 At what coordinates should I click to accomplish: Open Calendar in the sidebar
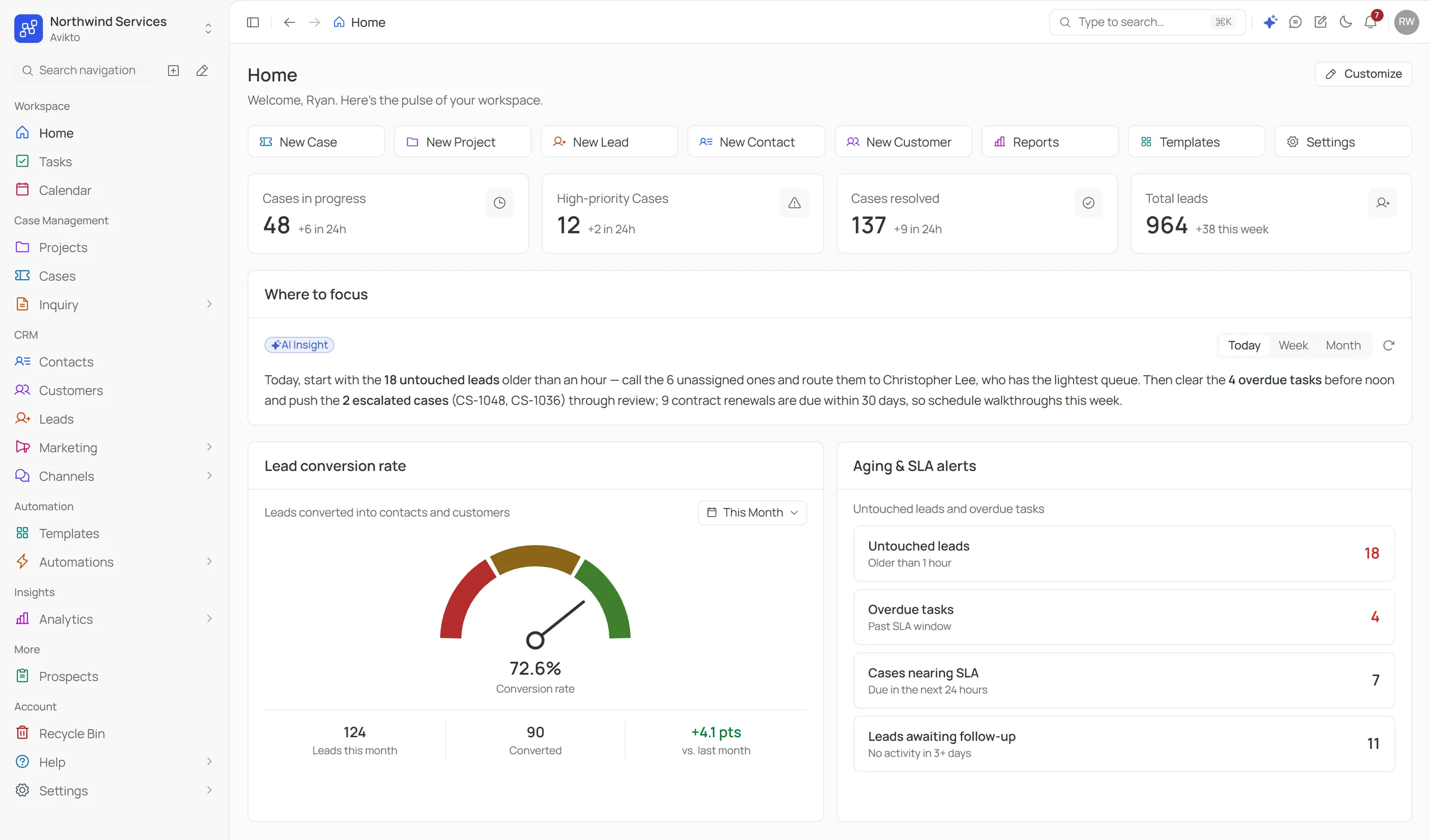pos(113,190)
